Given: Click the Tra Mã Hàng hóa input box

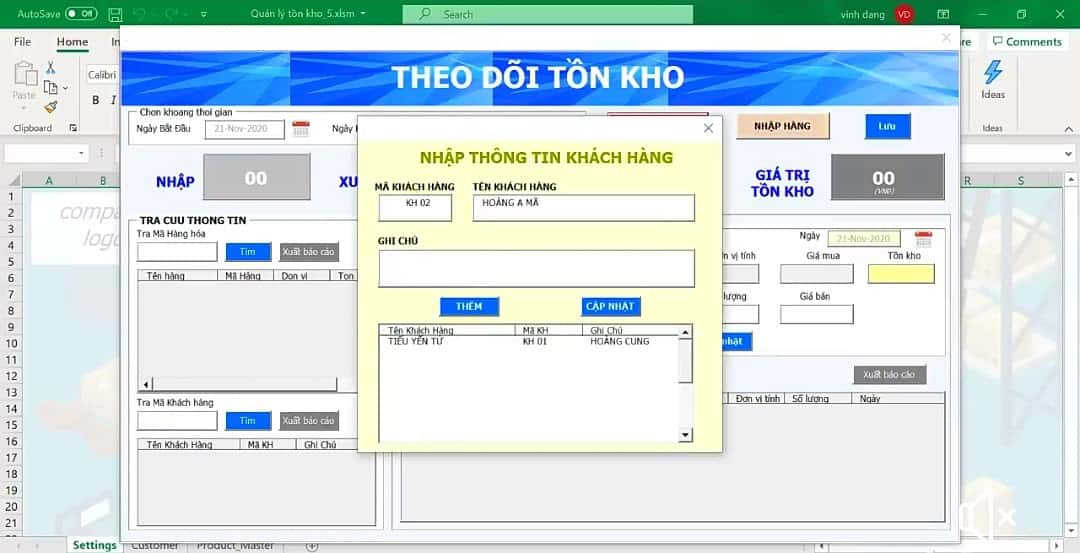Looking at the screenshot, I should pos(177,252).
